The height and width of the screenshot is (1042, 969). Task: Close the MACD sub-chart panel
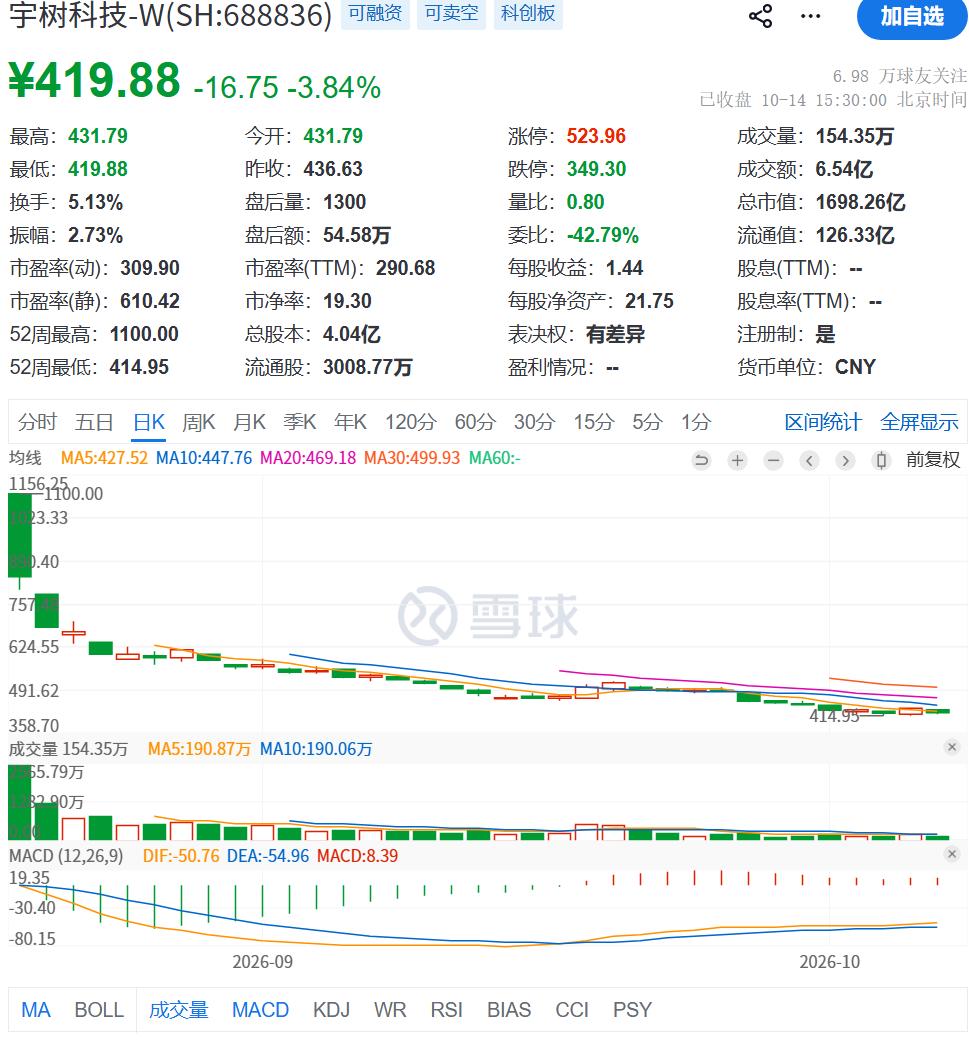(x=952, y=853)
